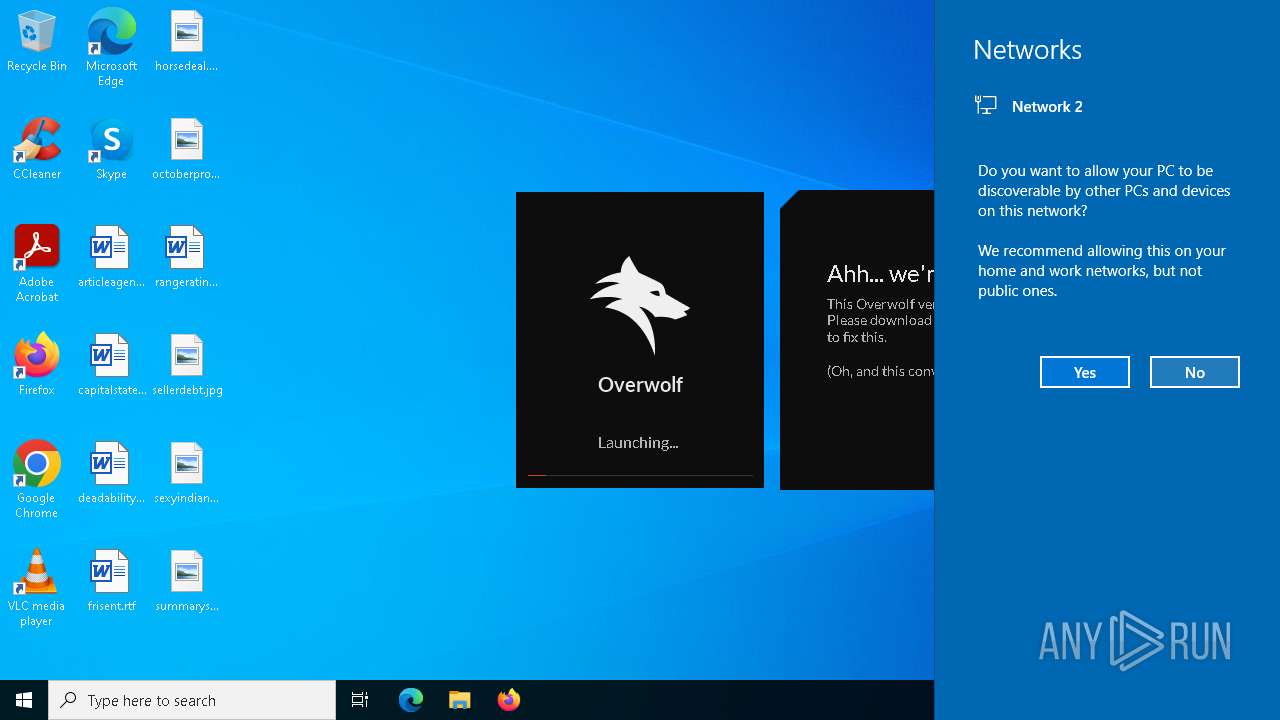Click the Task View taskbar button
This screenshot has width=1280, height=720.
pyautogui.click(x=360, y=700)
